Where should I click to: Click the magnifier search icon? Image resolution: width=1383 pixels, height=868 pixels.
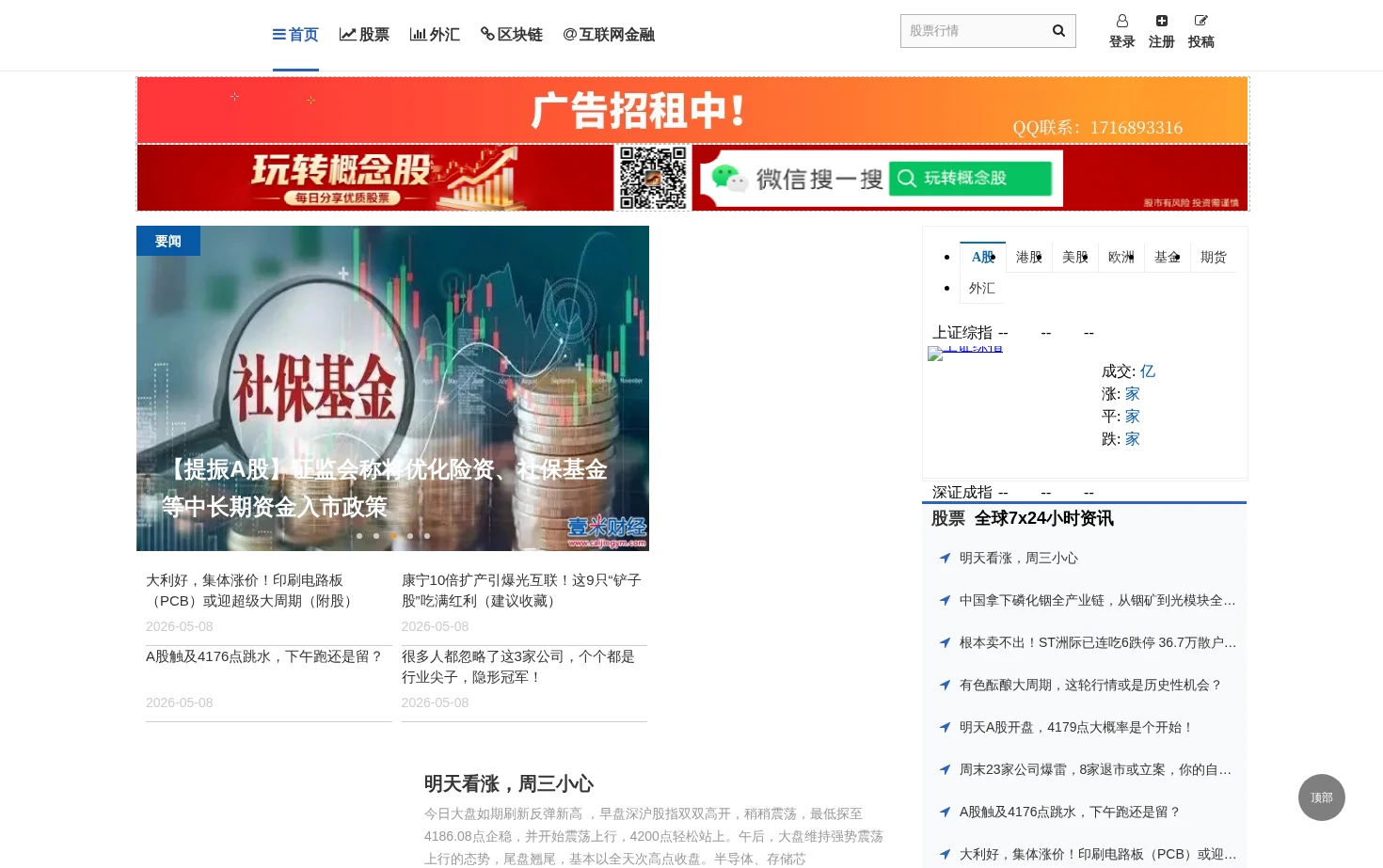(1058, 31)
